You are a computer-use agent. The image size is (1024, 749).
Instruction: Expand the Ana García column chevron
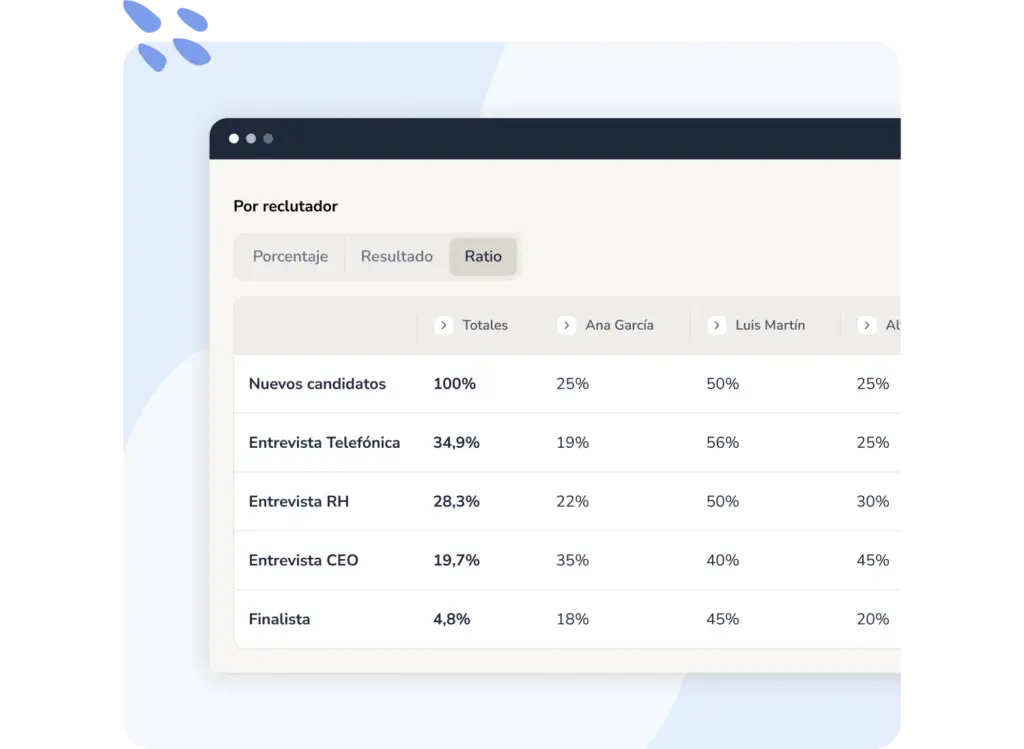point(566,325)
